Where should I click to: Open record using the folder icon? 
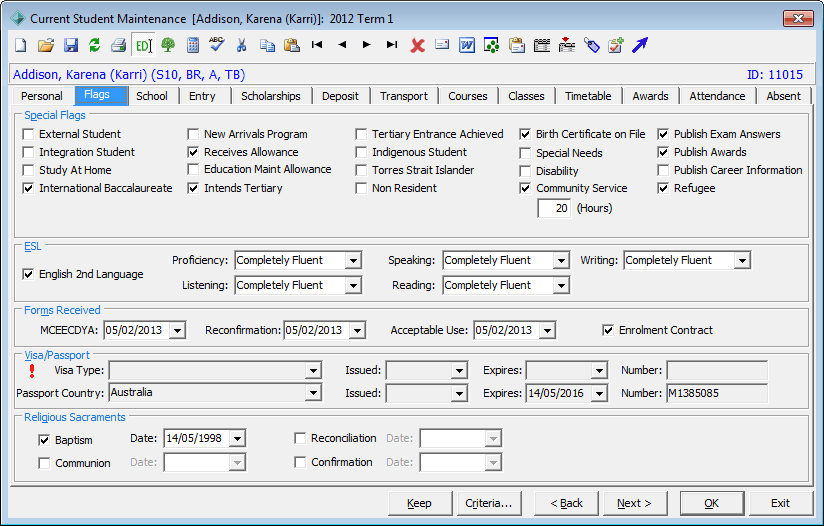[x=46, y=45]
